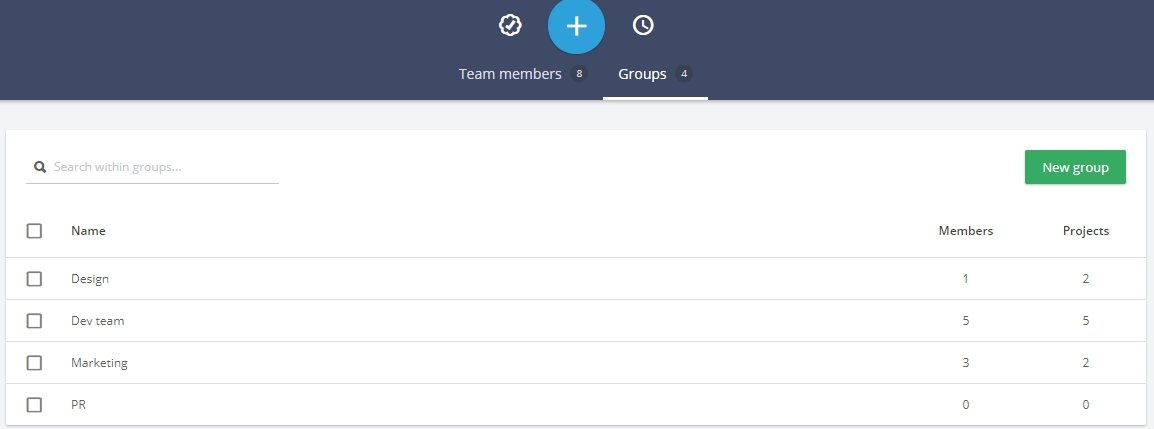Select the PR group checkbox
The image size is (1154, 429).
34,405
